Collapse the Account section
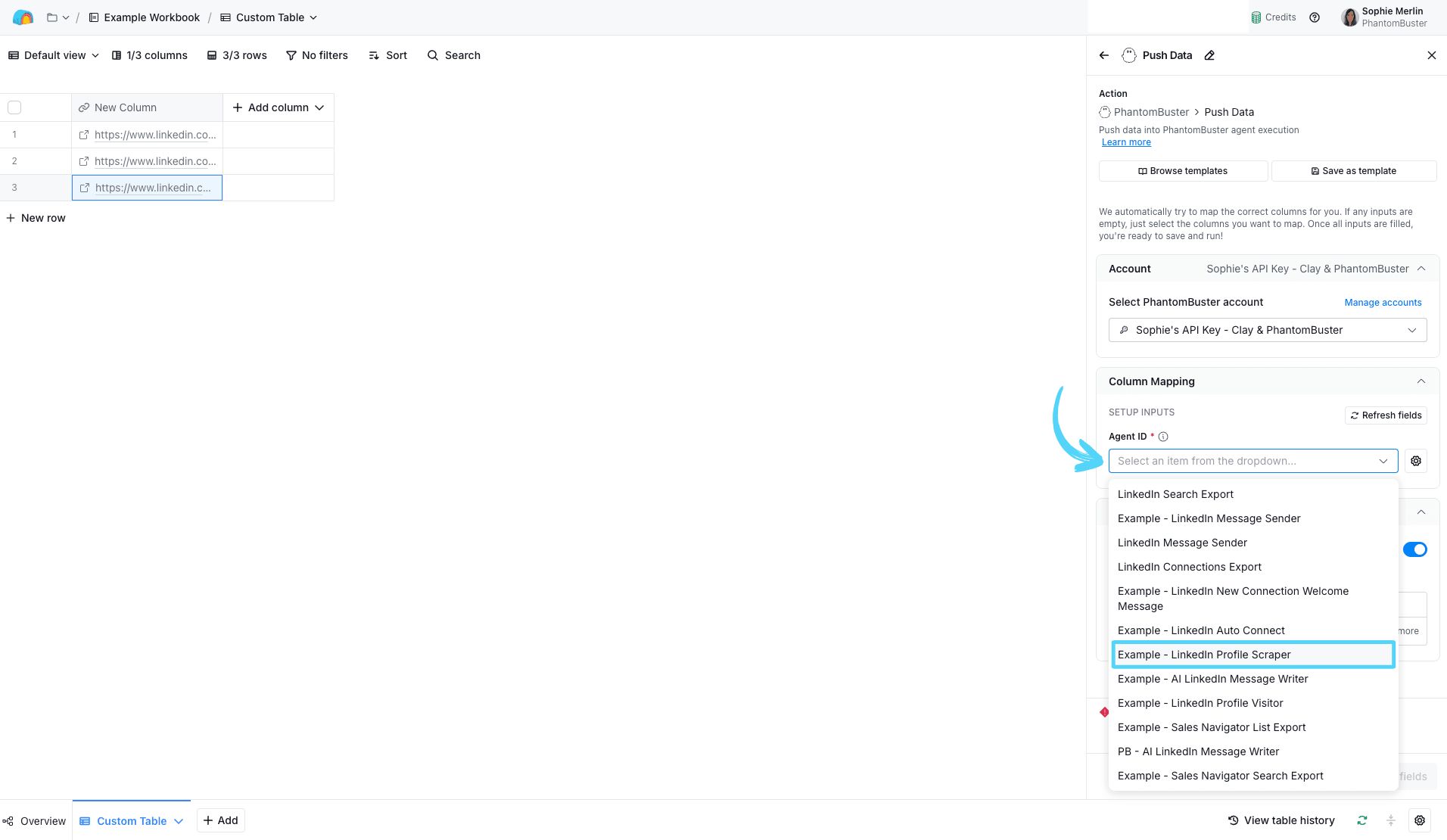The width and height of the screenshot is (1447, 840). tap(1421, 269)
